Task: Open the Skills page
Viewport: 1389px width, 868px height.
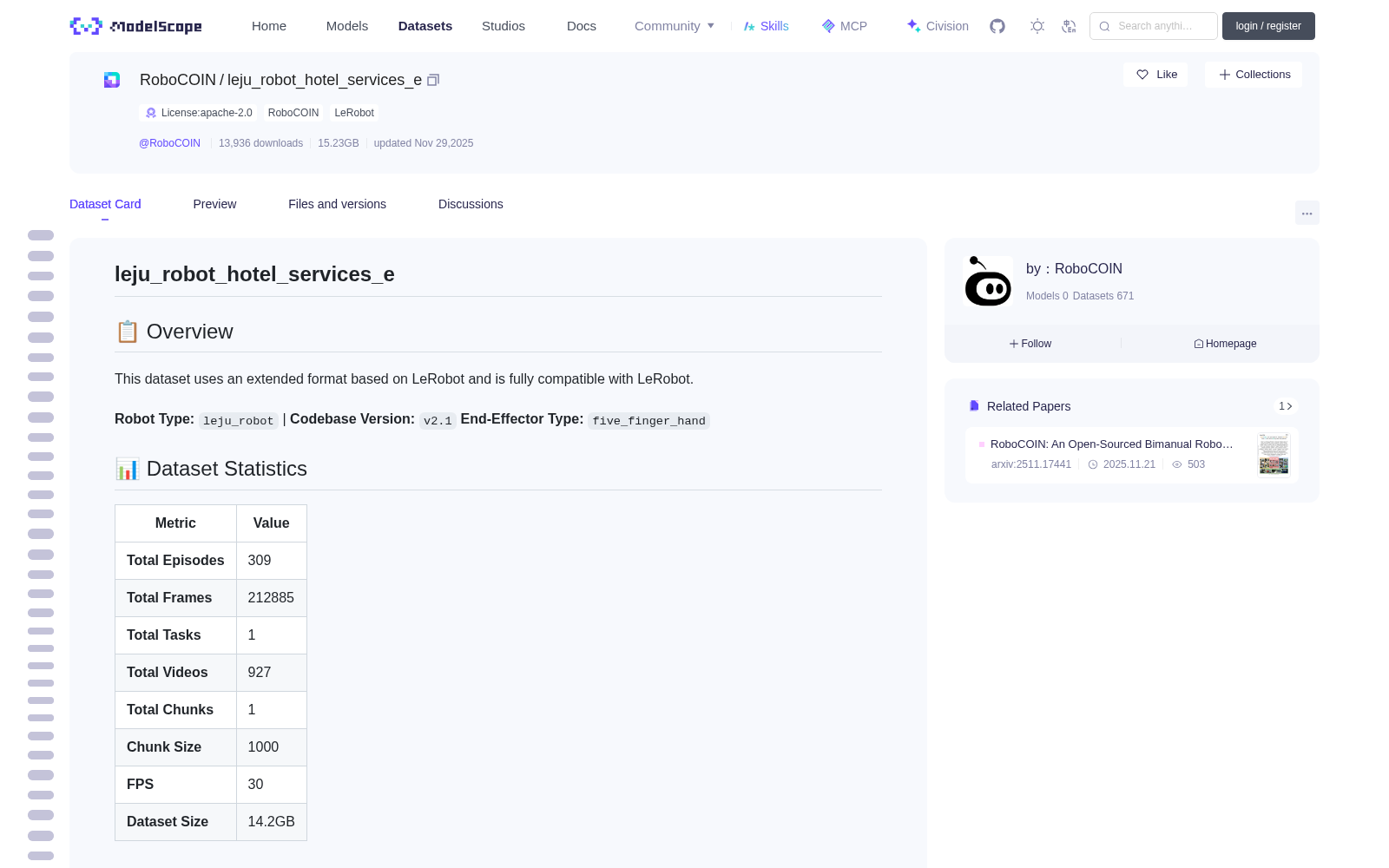Action: click(x=767, y=26)
